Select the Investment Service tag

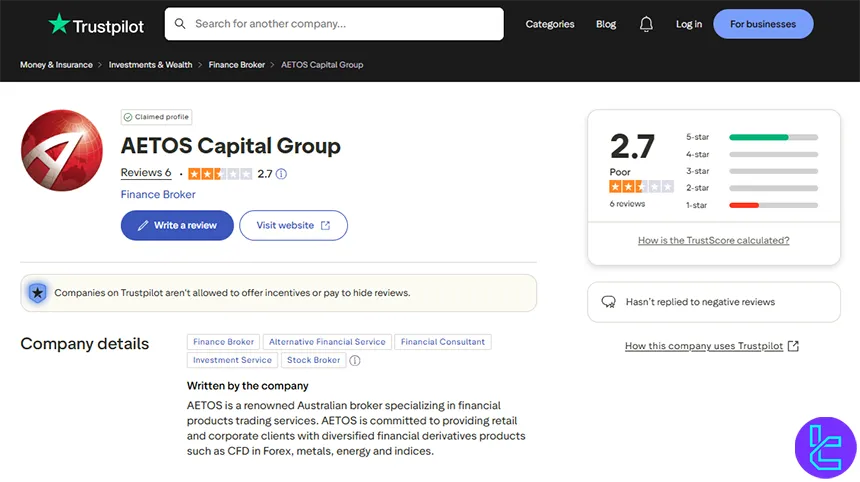pos(232,360)
